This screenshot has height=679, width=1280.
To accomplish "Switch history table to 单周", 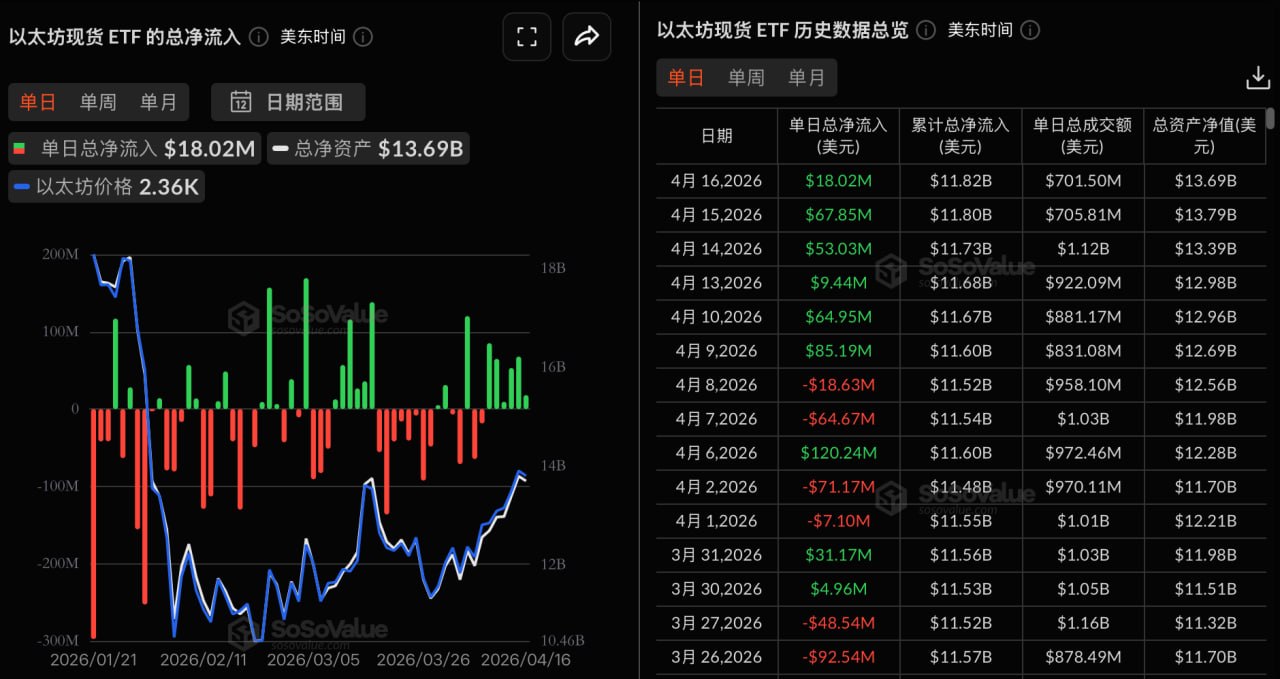I will [746, 78].
